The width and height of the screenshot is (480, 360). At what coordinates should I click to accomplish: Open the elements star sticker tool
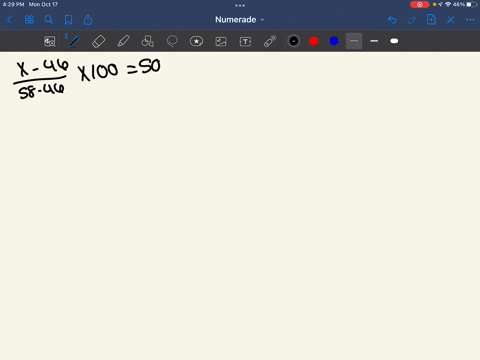[x=196, y=41]
